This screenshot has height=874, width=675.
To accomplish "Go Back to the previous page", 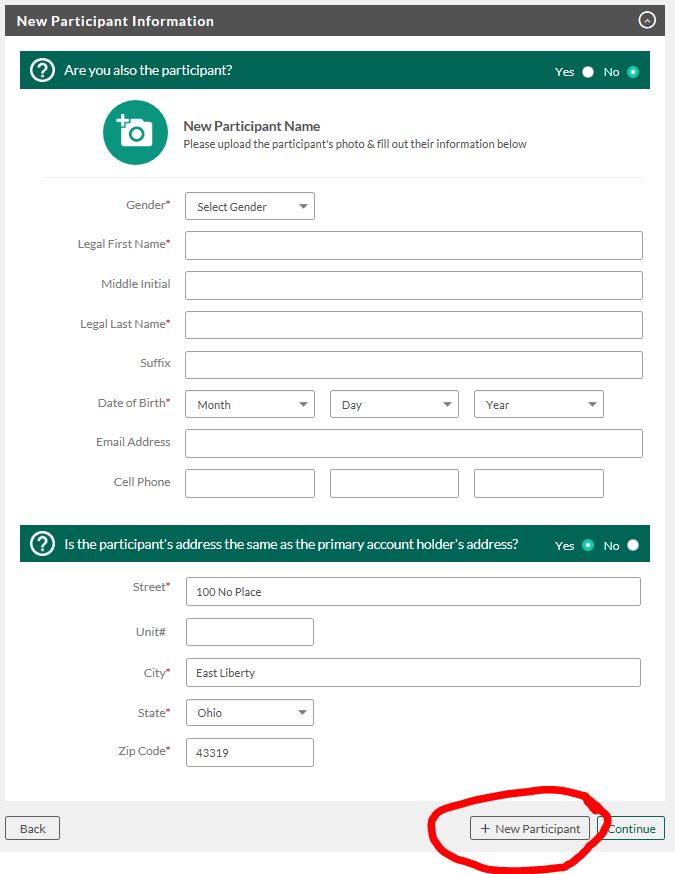I will click(32, 828).
